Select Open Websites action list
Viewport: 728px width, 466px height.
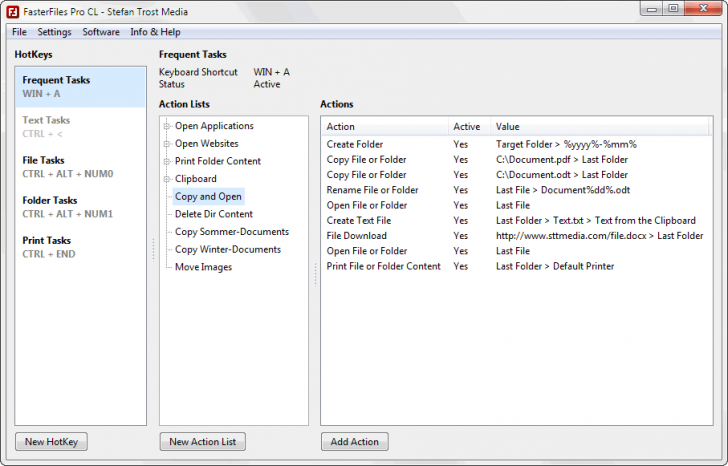click(x=206, y=143)
